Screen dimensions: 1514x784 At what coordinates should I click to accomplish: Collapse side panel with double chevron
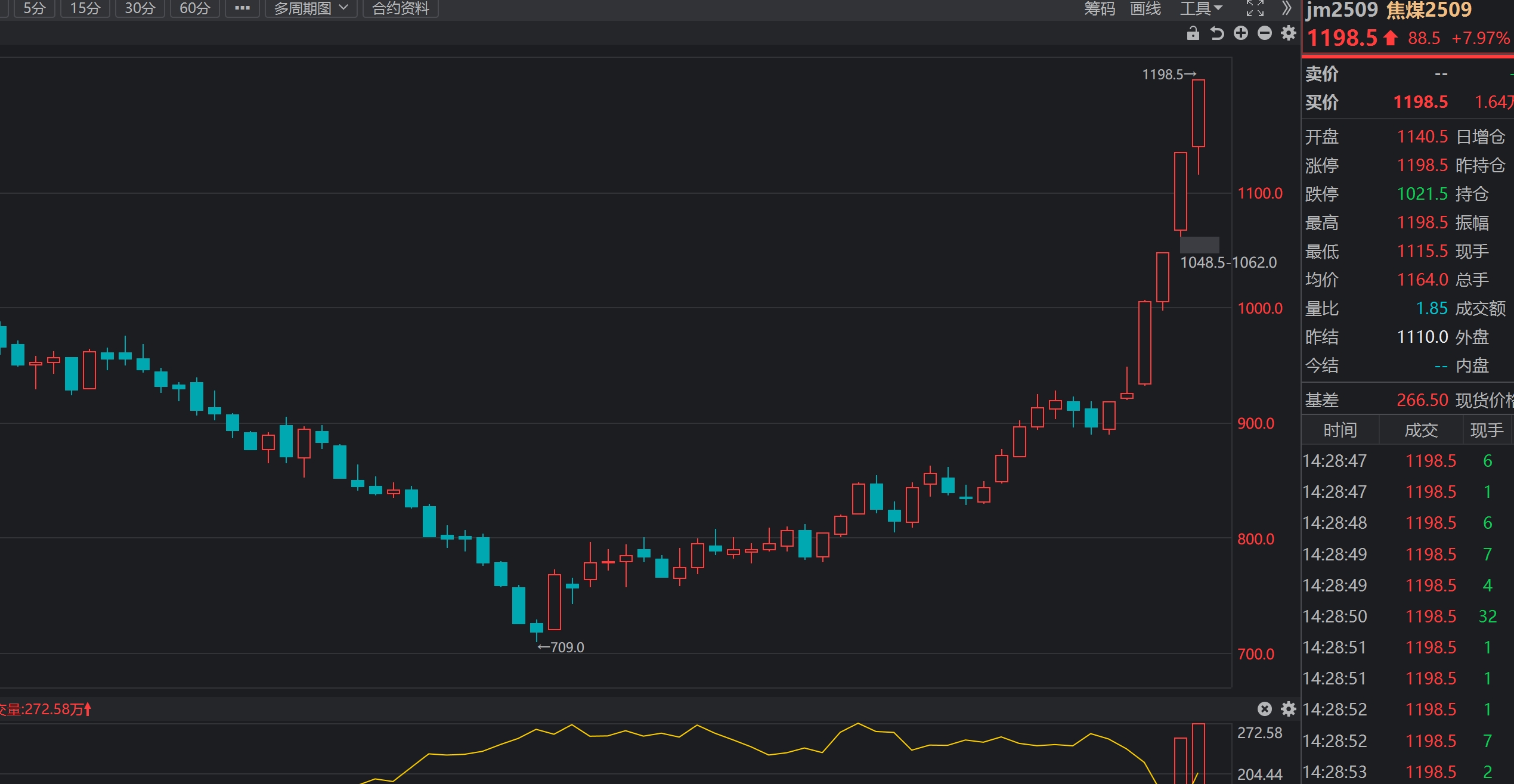[x=1286, y=8]
